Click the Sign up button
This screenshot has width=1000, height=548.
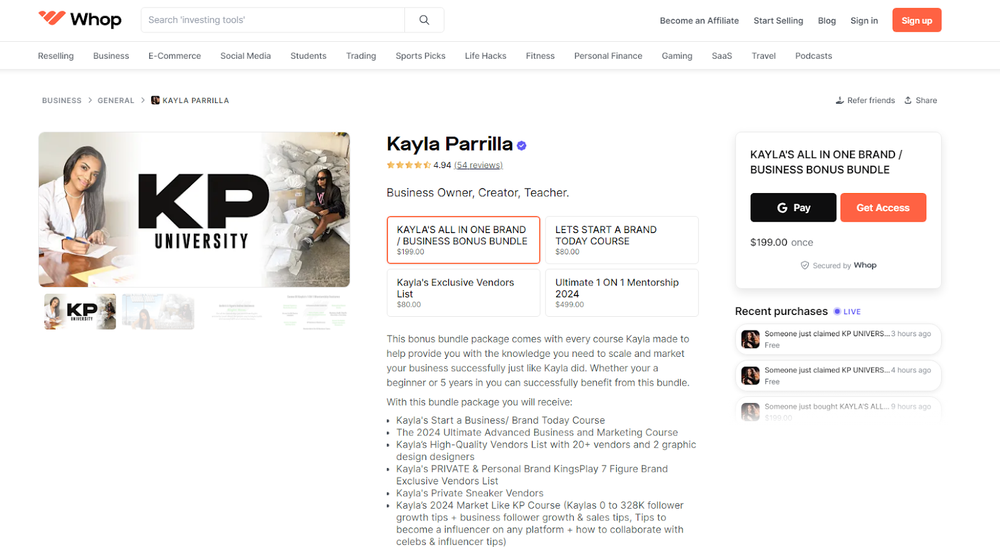[916, 20]
